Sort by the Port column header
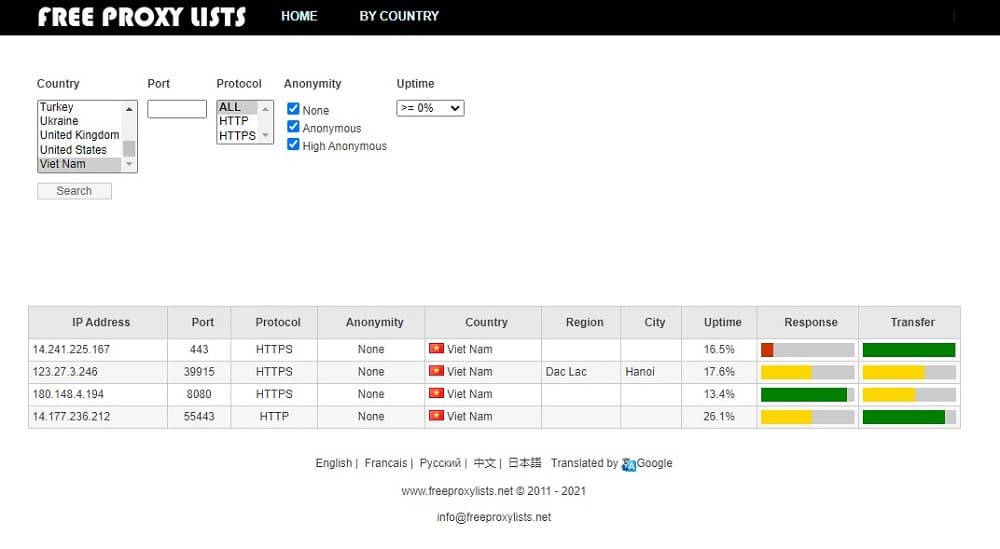 coord(203,323)
